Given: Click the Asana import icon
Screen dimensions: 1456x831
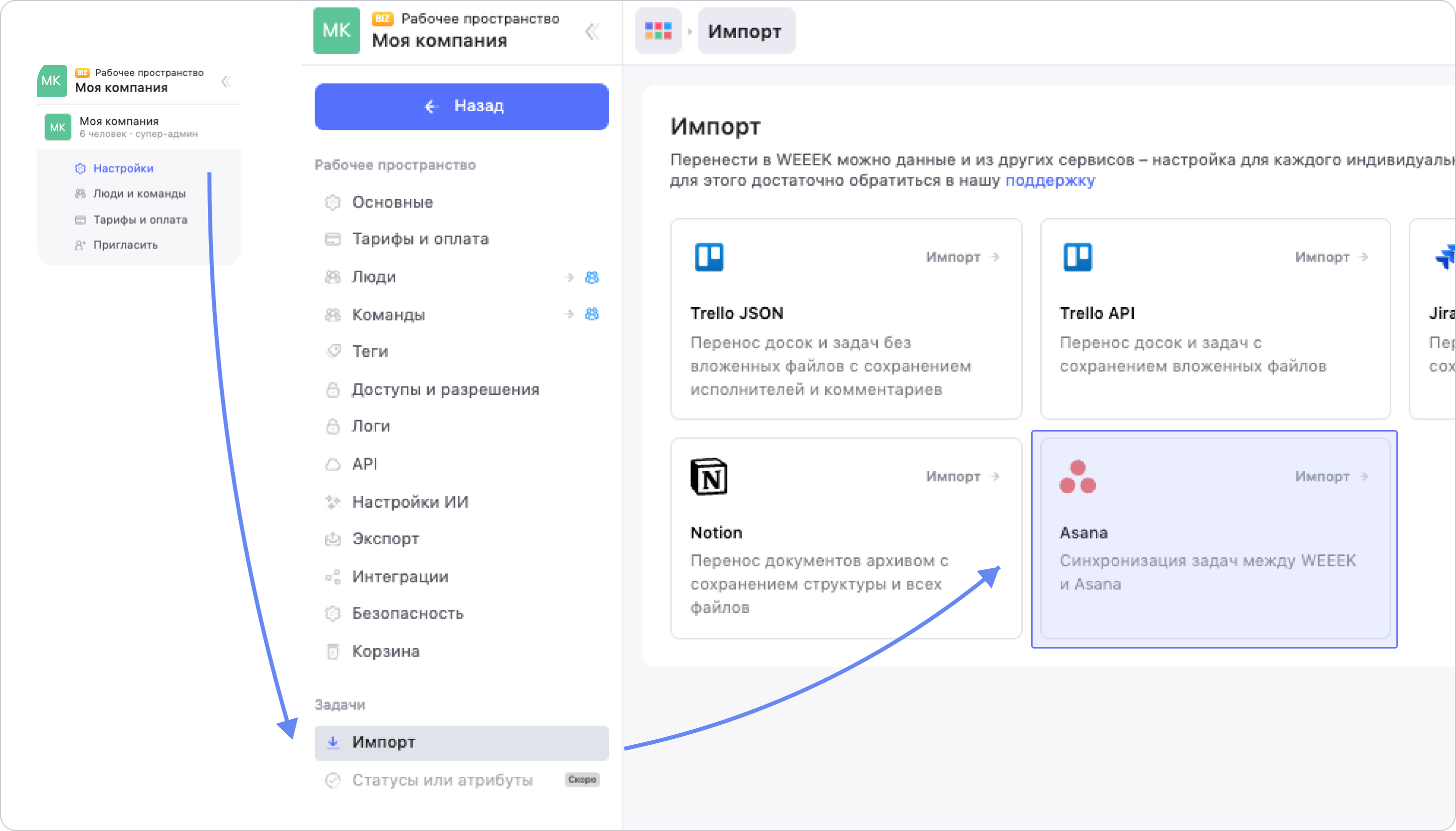Looking at the screenshot, I should (x=1077, y=477).
